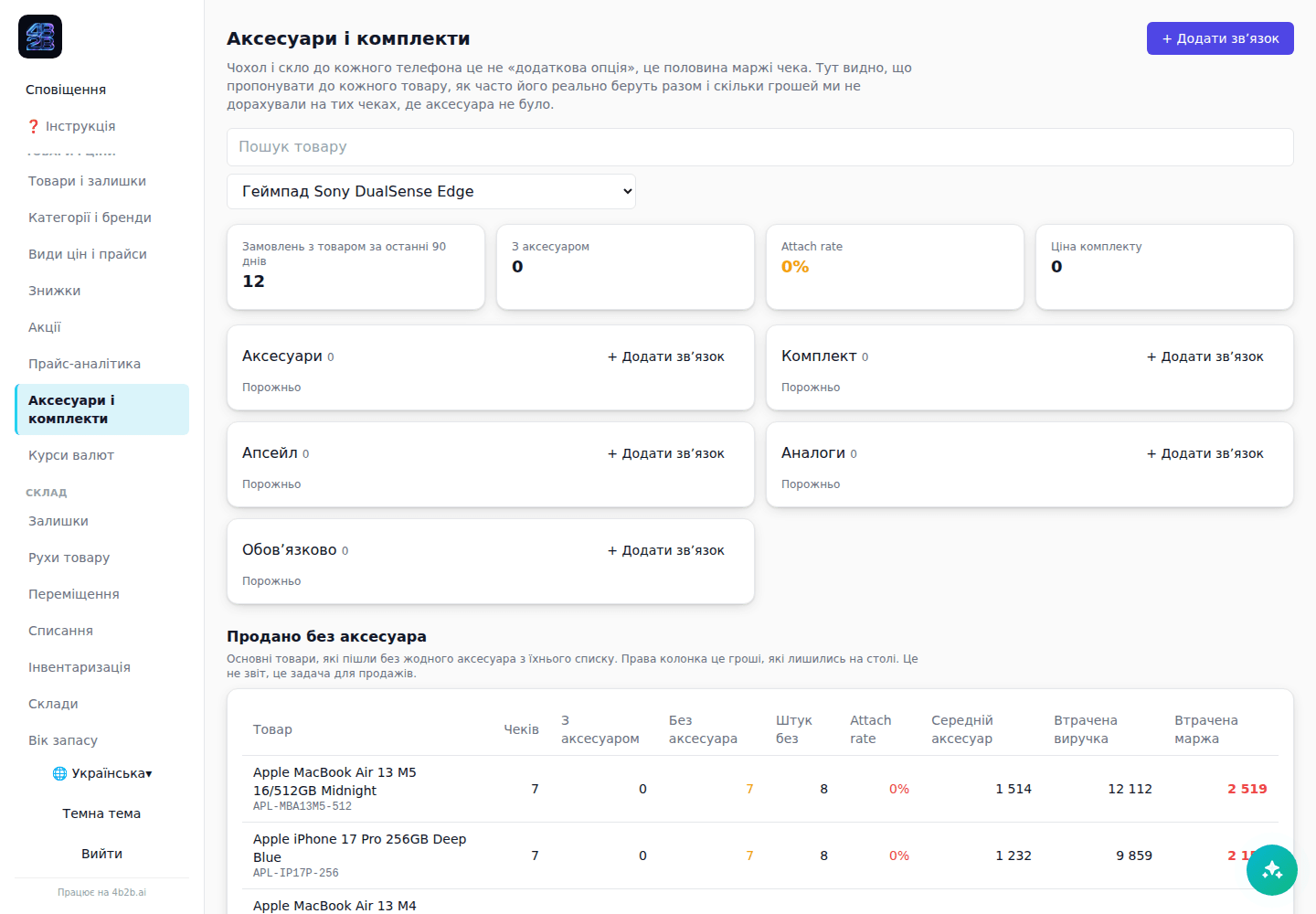Click the Вийти logout button
The image size is (1316, 914).
[101, 854]
